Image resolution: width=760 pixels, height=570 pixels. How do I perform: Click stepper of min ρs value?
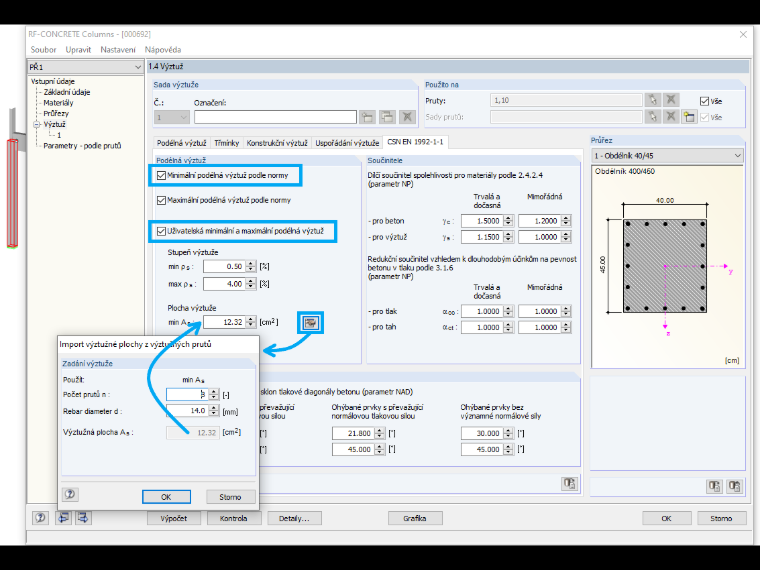[251, 267]
